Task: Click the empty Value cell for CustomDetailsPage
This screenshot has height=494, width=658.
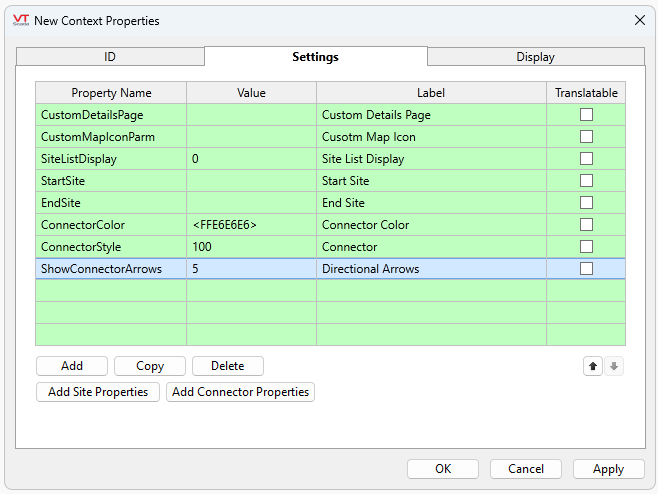Action: pos(251,115)
